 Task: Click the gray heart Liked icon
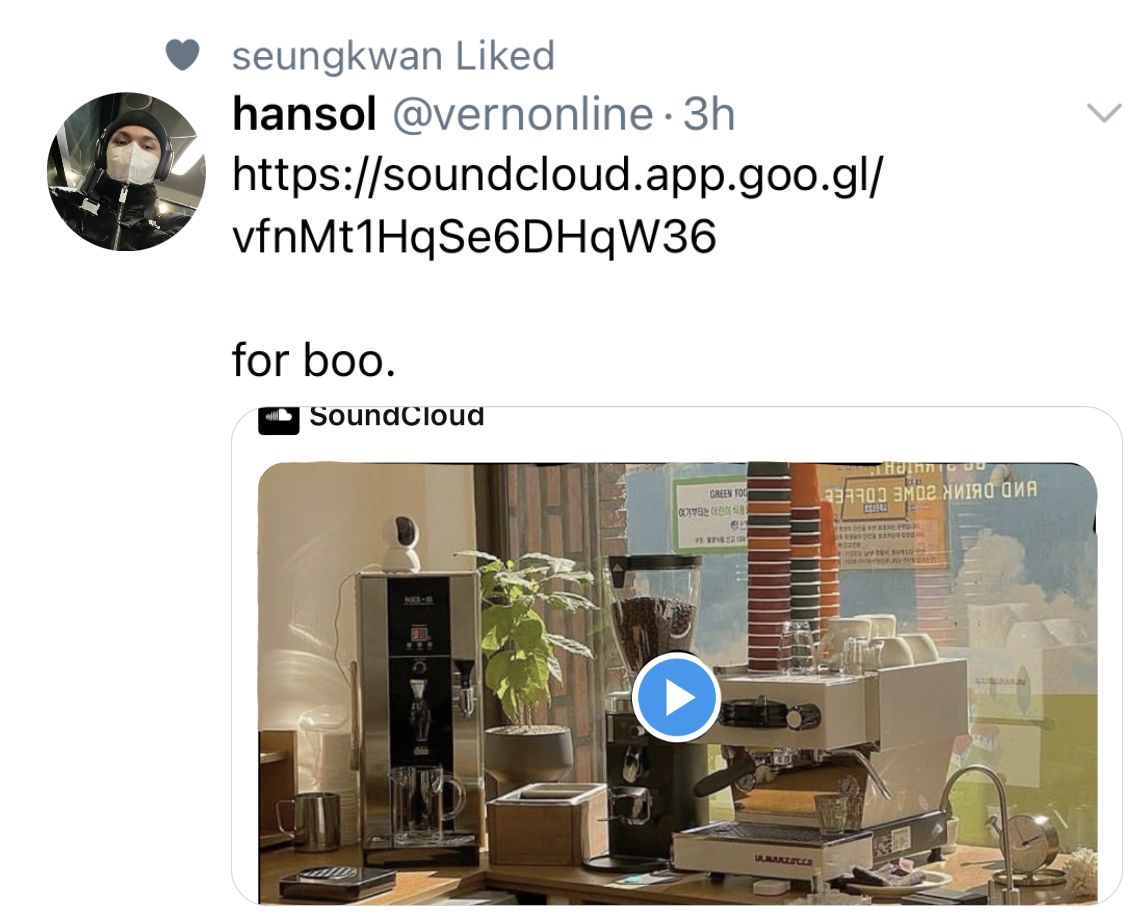click(182, 55)
